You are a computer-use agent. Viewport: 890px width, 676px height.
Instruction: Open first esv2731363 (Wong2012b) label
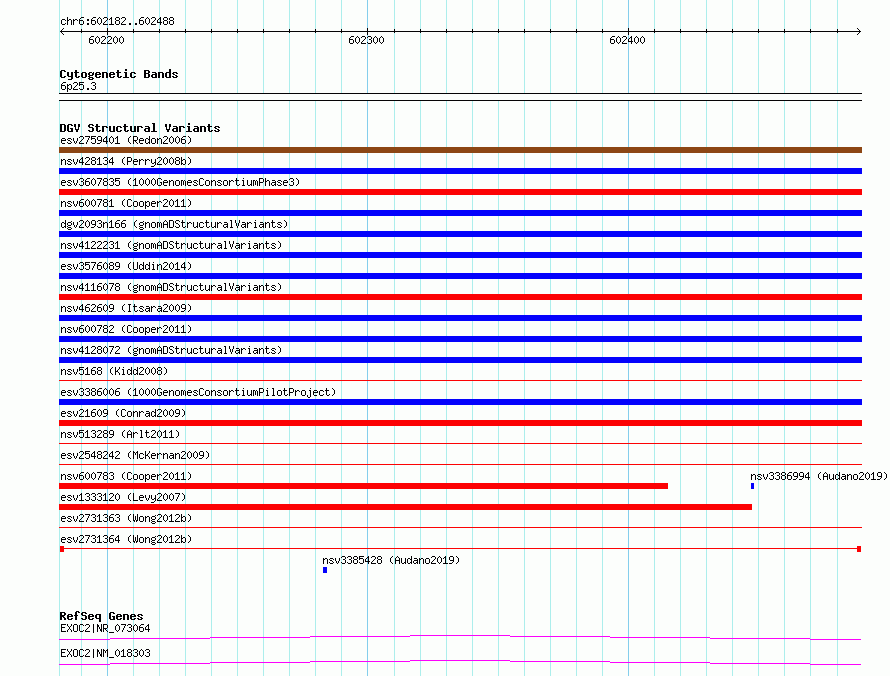tap(126, 518)
